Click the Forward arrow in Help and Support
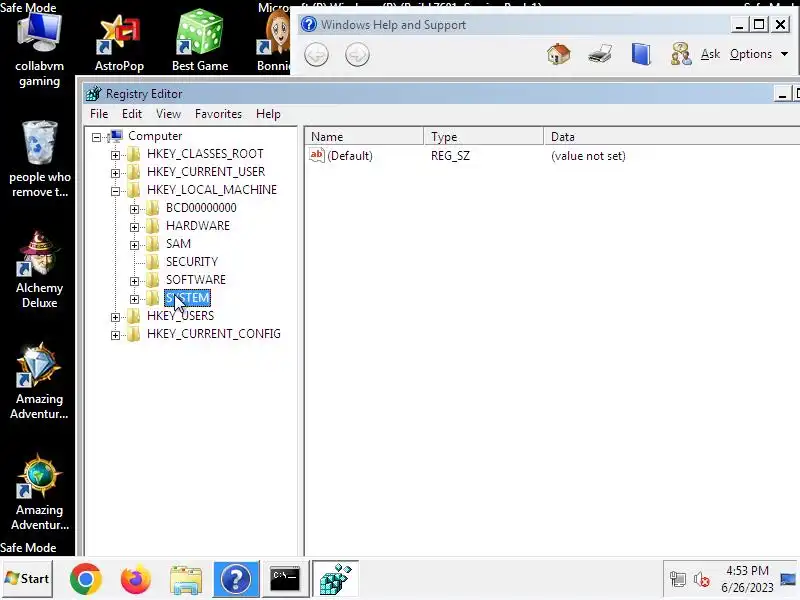 tap(357, 55)
